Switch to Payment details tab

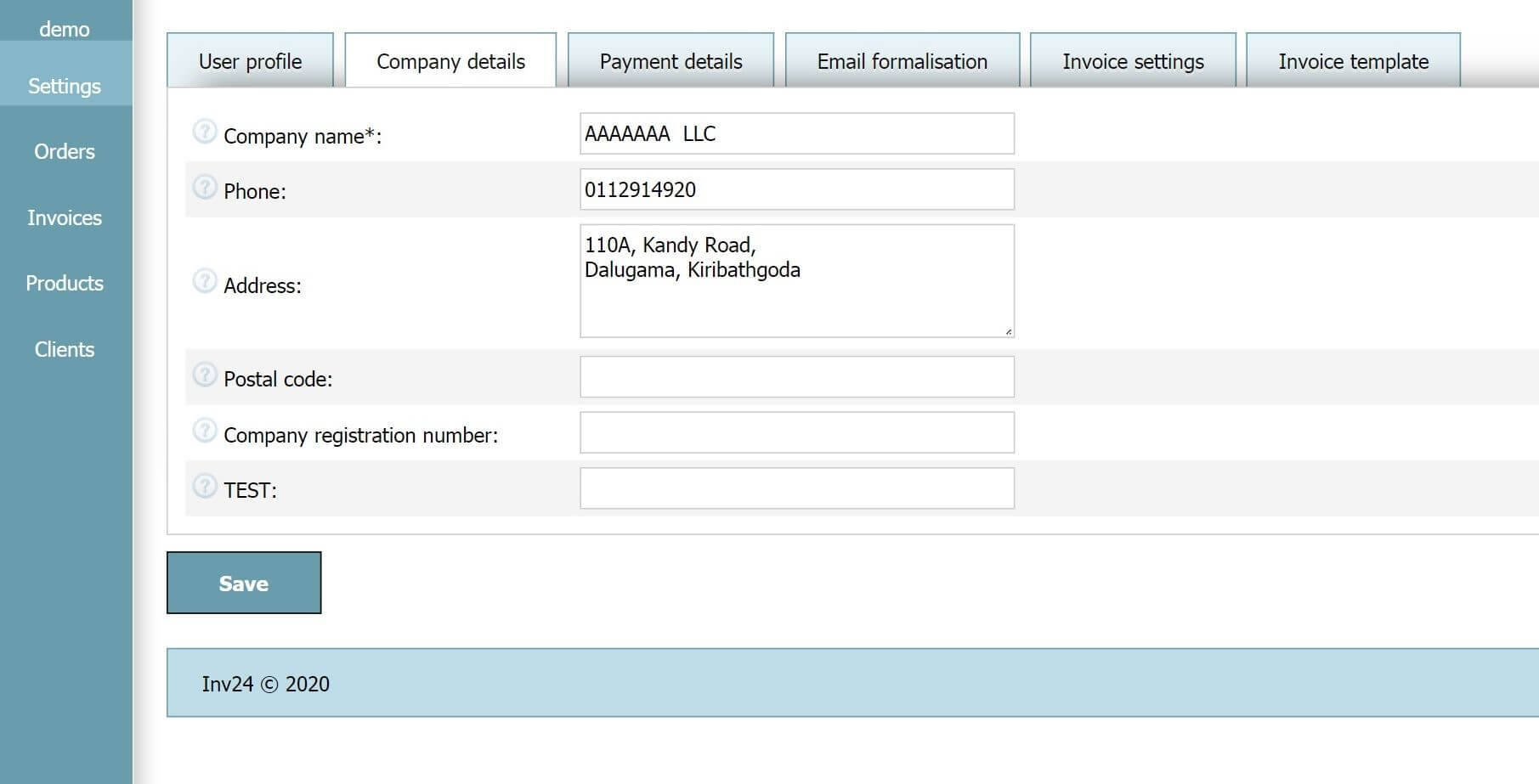pos(670,60)
